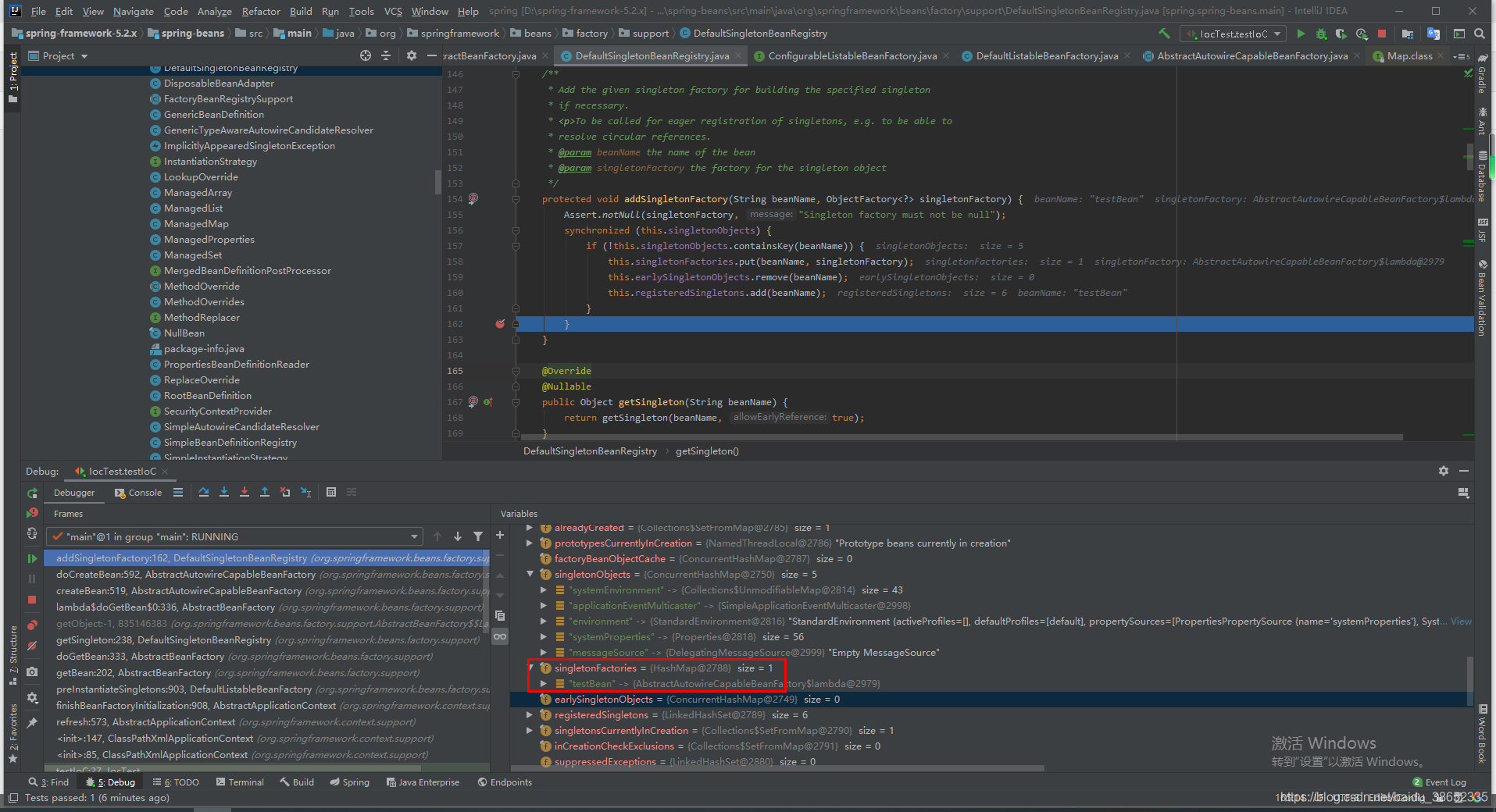
Task: Pin the debug tab with pin icon
Action: click(x=32, y=723)
